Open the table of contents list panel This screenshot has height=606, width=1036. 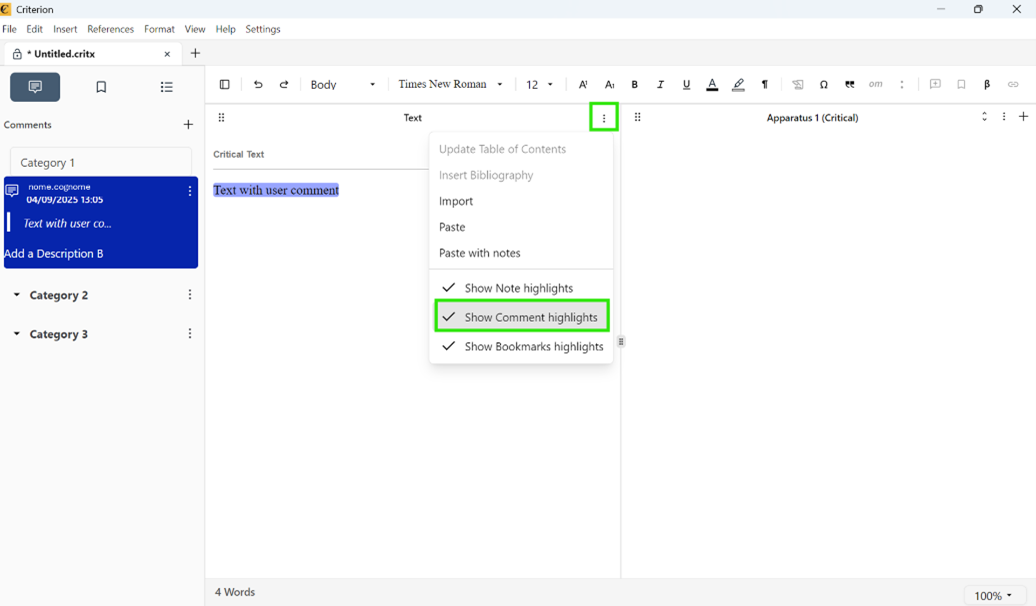pos(167,88)
